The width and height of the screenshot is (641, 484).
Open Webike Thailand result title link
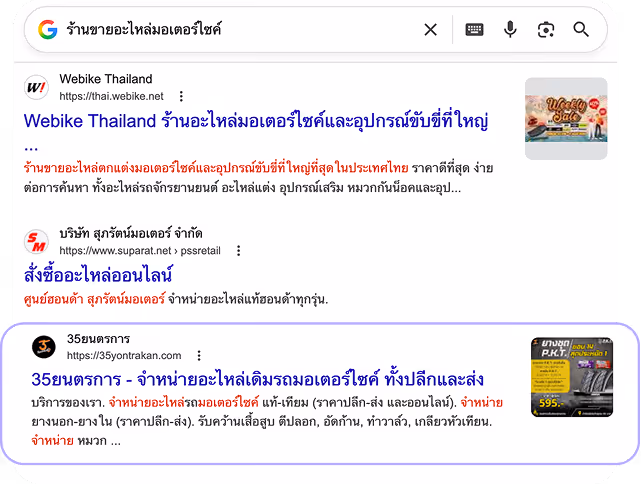(x=256, y=130)
